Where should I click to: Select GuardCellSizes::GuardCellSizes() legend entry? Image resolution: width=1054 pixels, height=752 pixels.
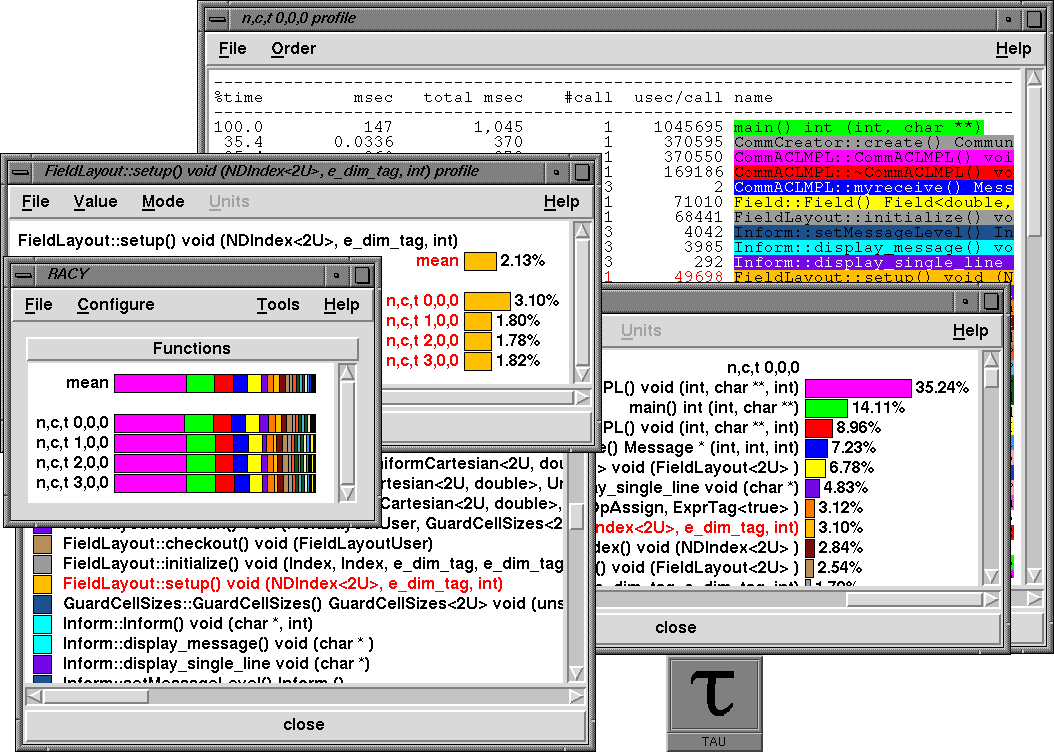pyautogui.click(x=313, y=604)
